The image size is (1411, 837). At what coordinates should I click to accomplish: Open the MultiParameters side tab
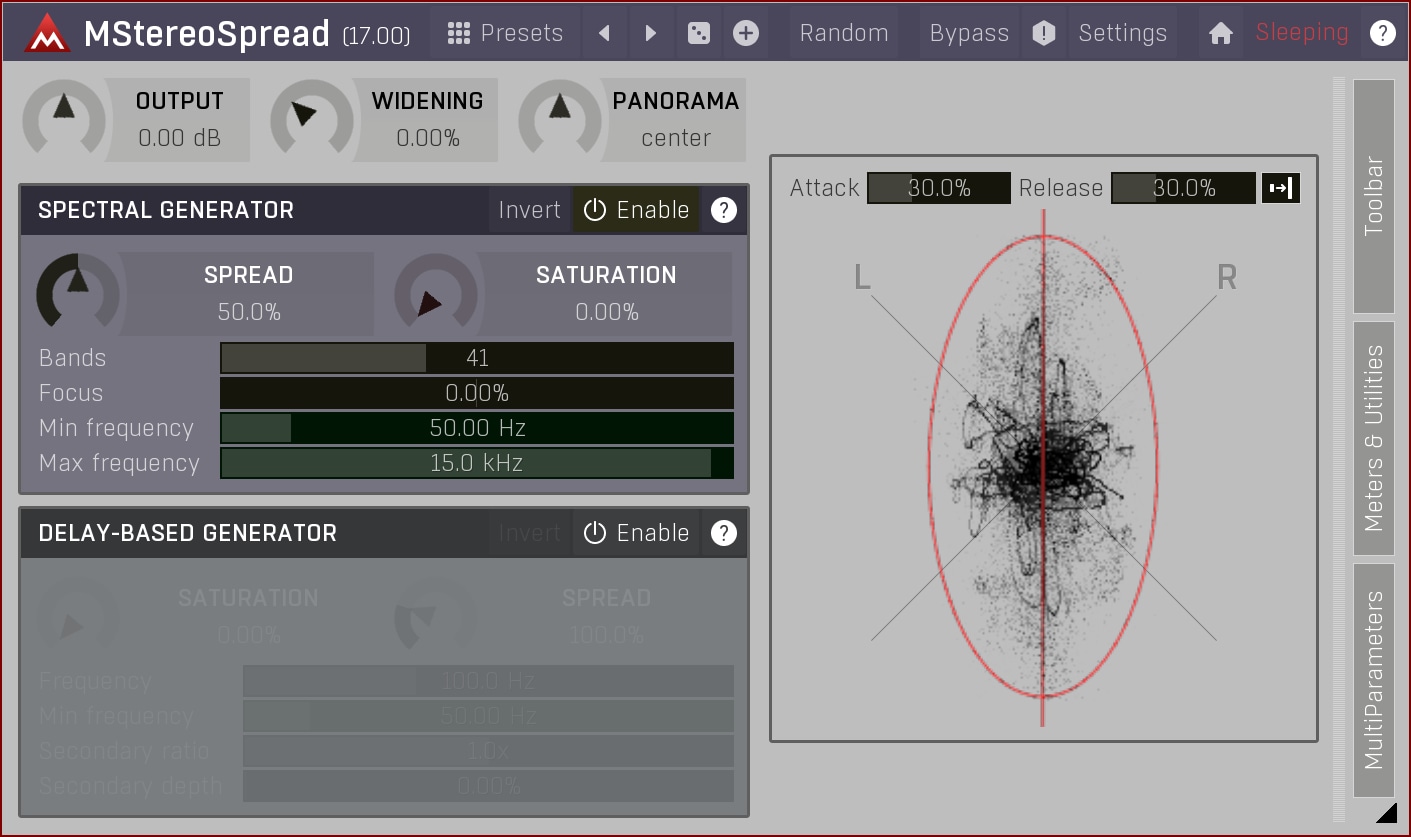point(1373,680)
